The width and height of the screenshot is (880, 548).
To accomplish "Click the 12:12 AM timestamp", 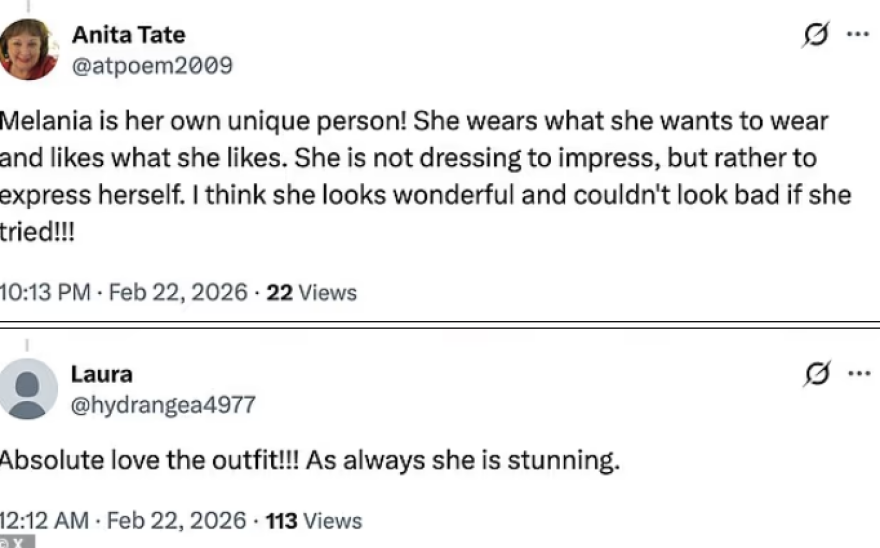I will pyautogui.click(x=45, y=521).
